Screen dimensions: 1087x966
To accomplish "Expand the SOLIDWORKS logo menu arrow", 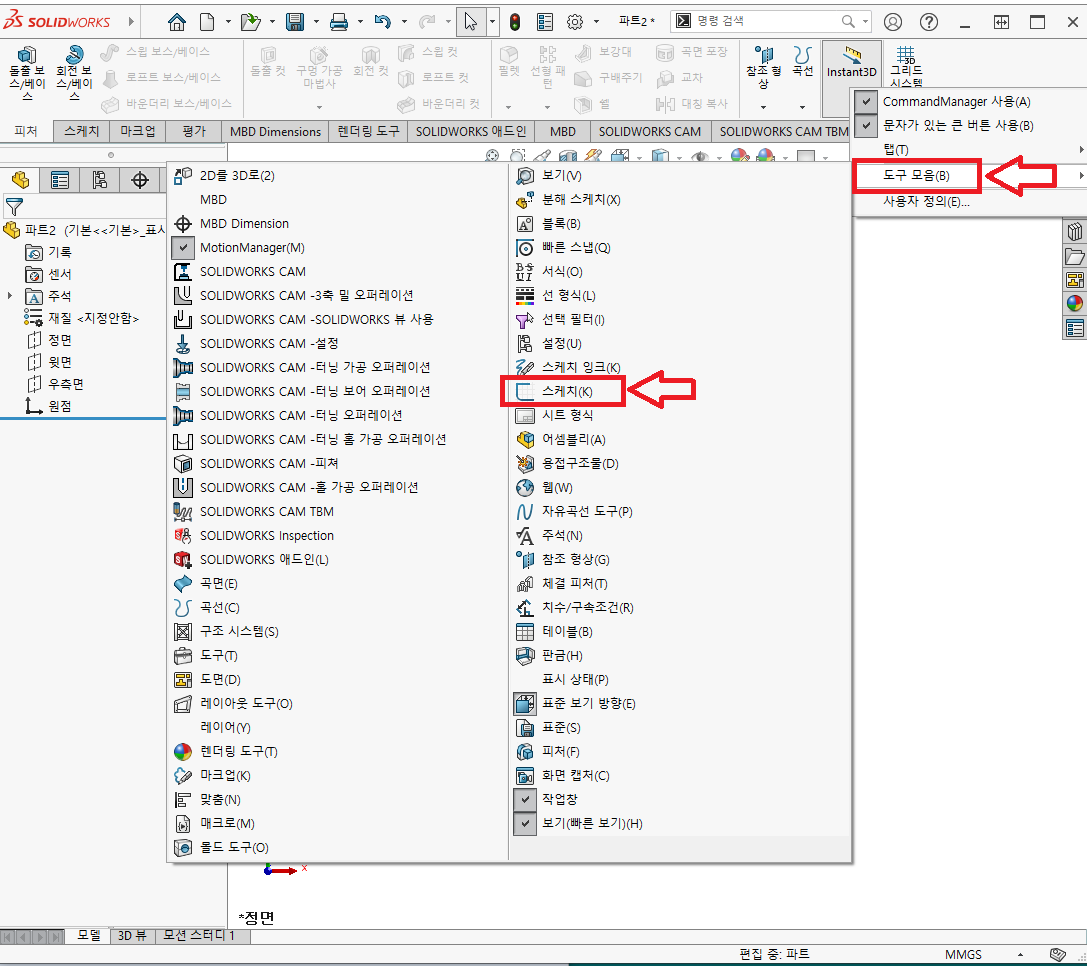I will [x=130, y=22].
